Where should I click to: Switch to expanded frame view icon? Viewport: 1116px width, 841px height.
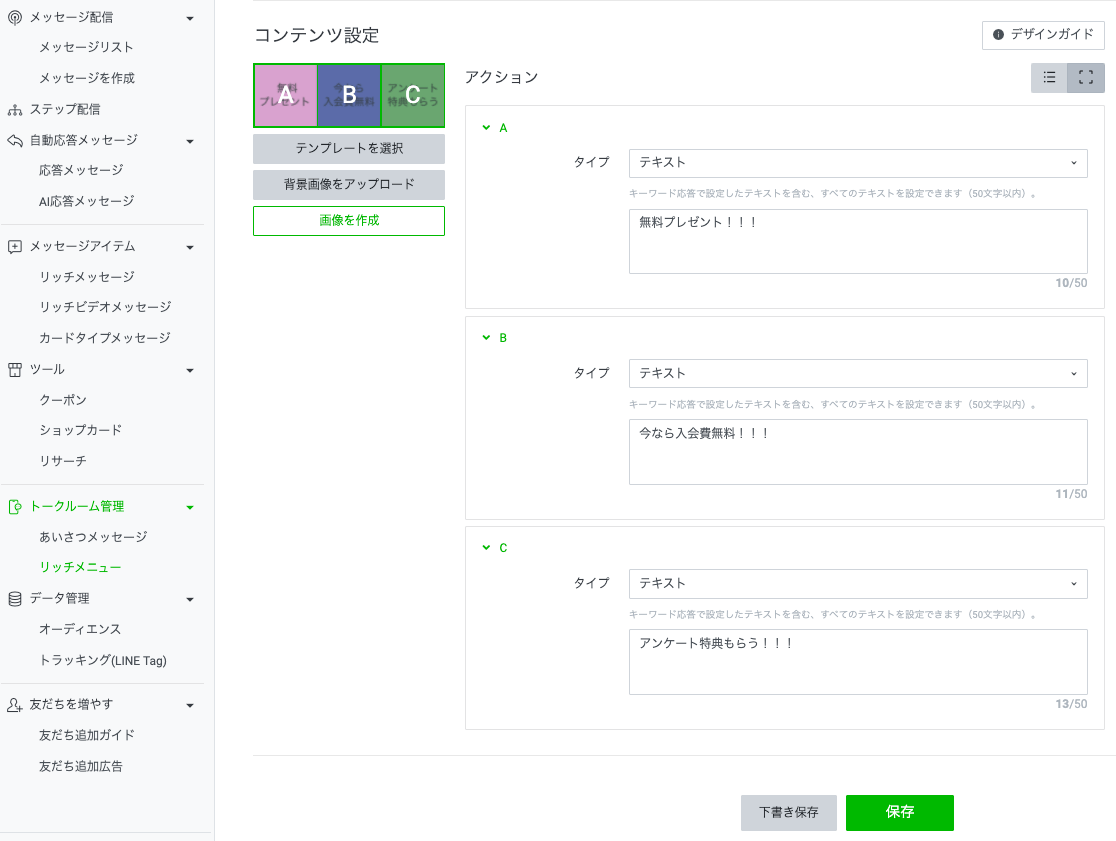pos(1085,78)
